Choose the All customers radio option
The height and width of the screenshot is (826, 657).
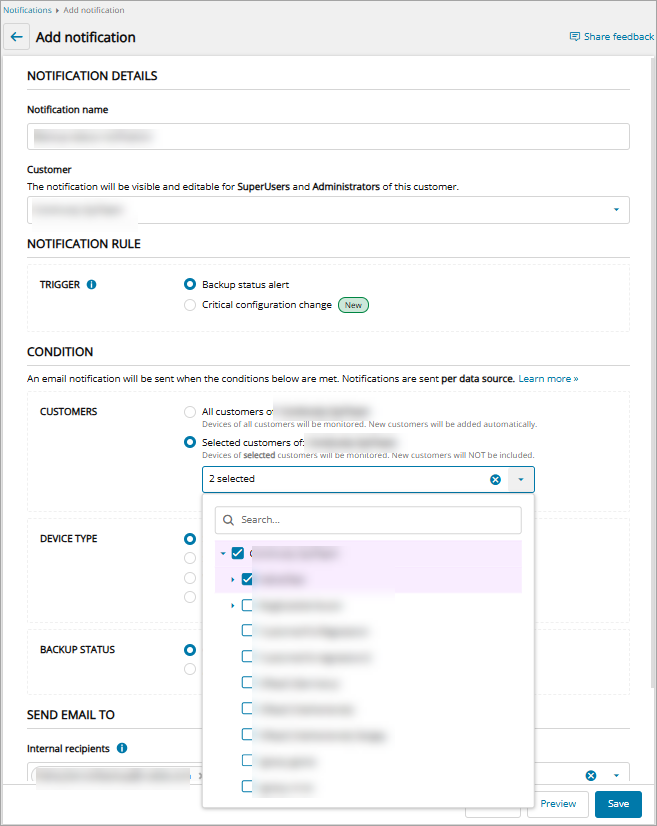[190, 412]
